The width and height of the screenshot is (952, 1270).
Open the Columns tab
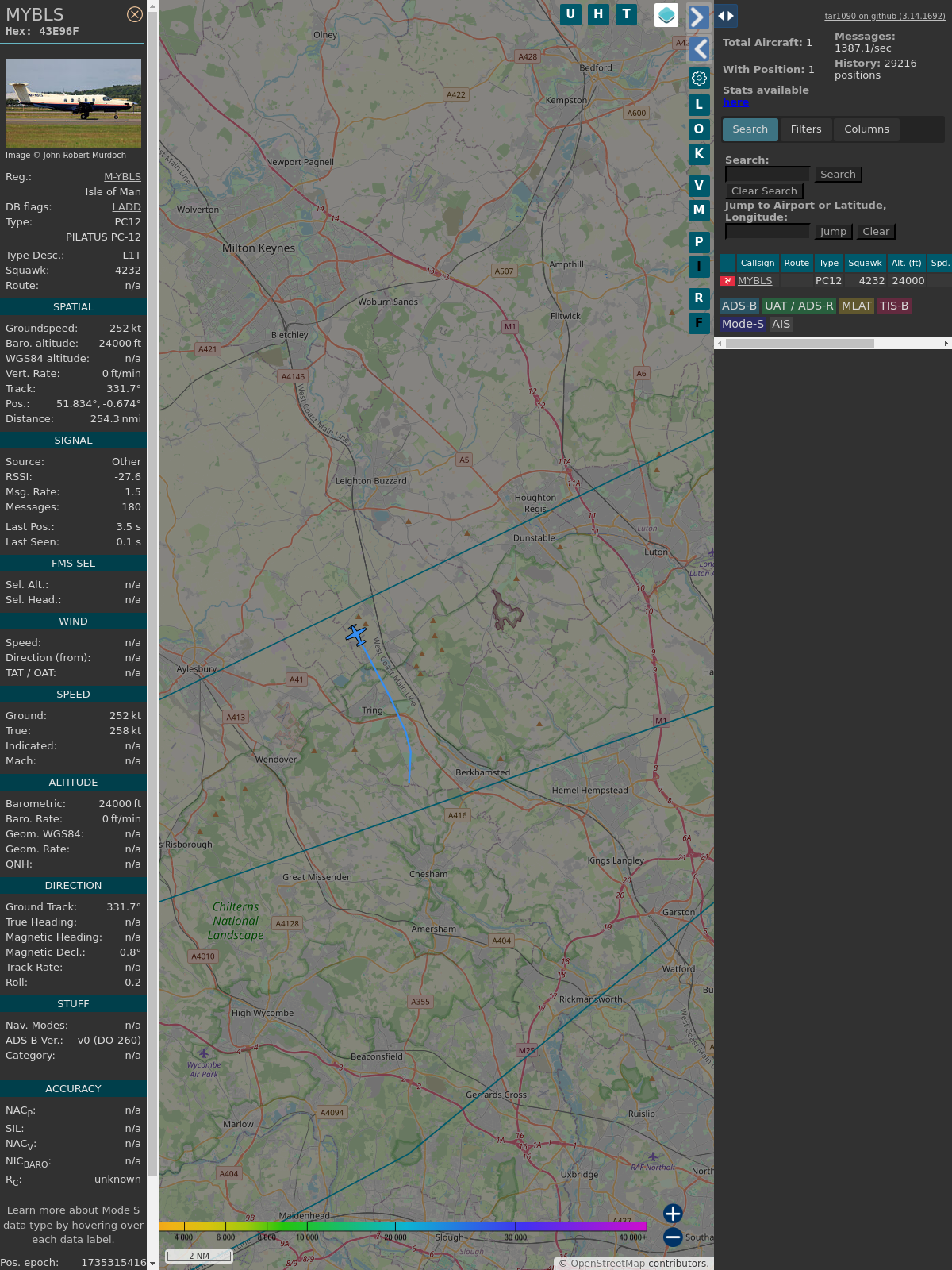866,129
